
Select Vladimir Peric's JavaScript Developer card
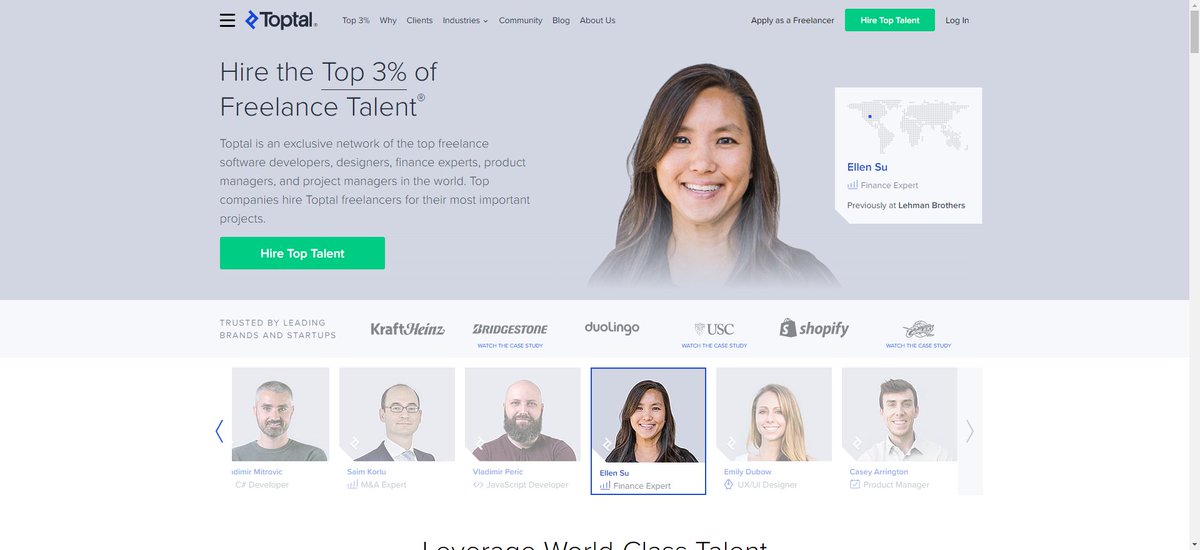click(522, 429)
